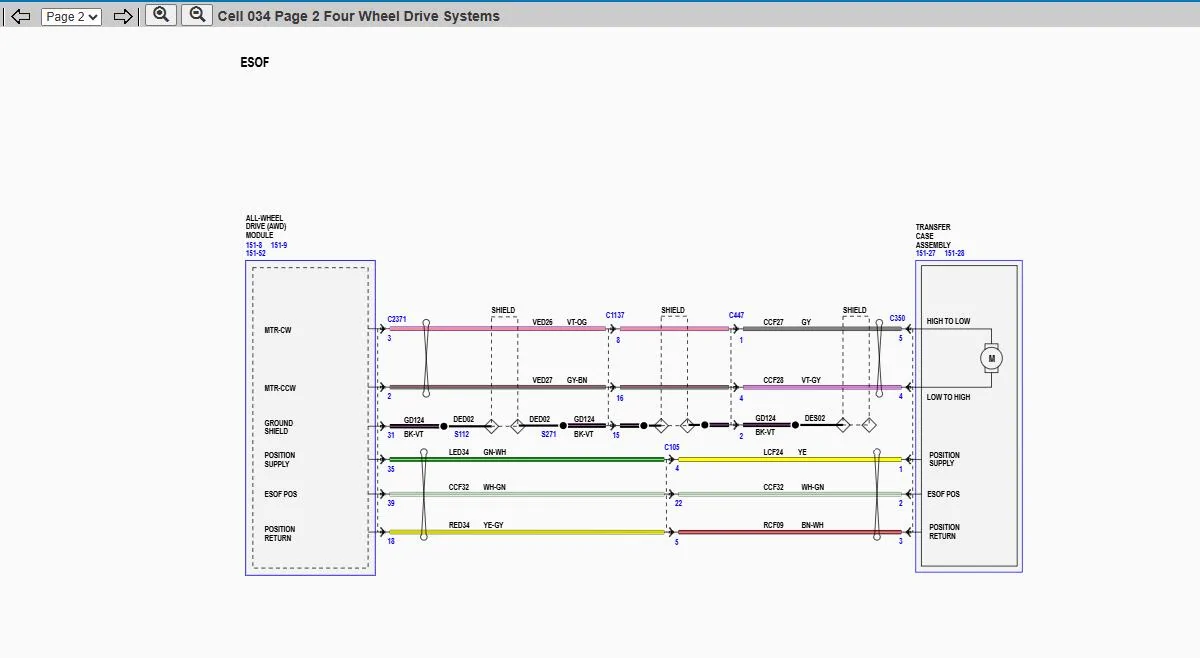Follow the 151-27 transfer case link

926,253
